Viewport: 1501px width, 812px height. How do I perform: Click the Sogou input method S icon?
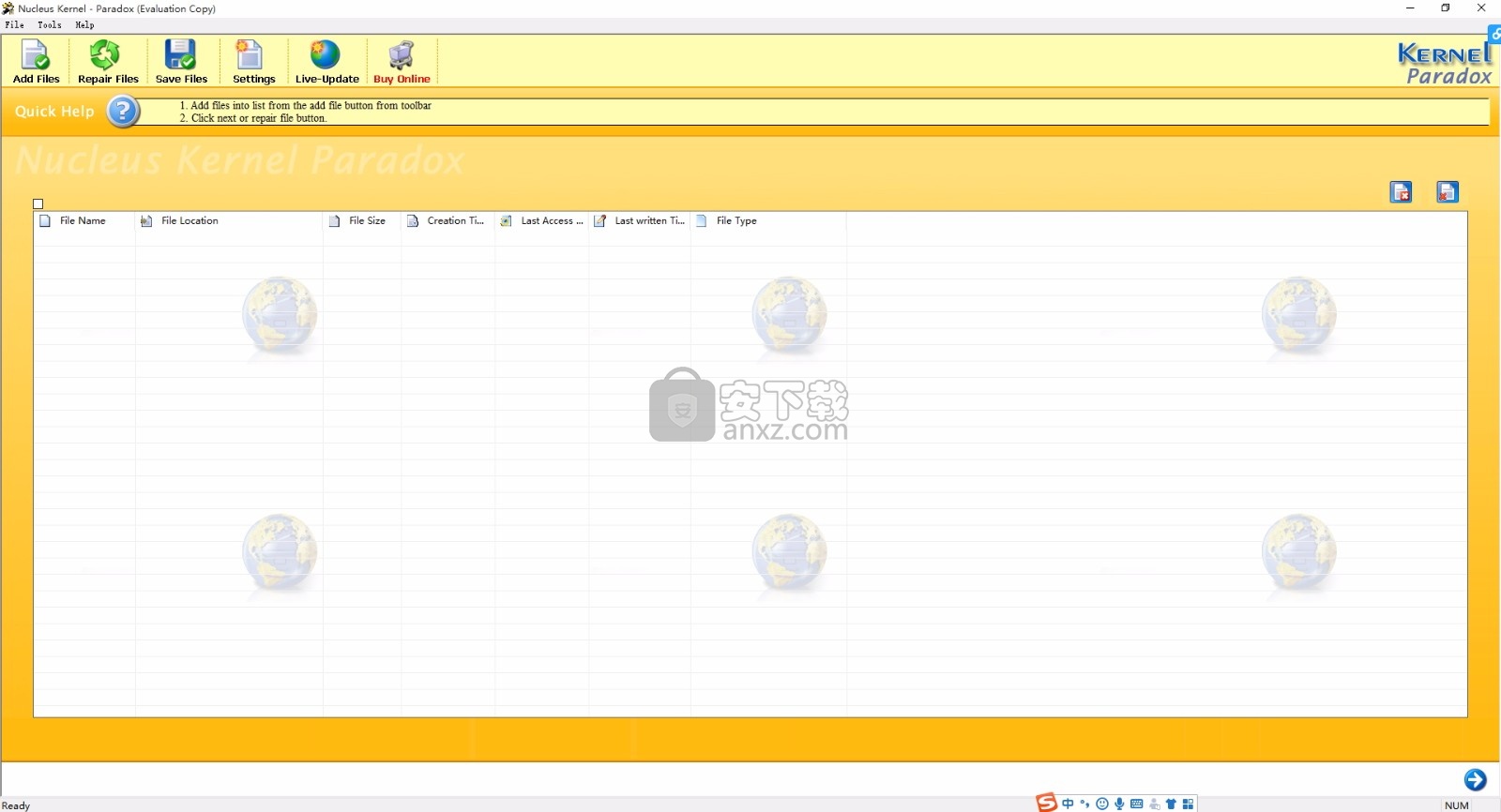click(x=1046, y=803)
